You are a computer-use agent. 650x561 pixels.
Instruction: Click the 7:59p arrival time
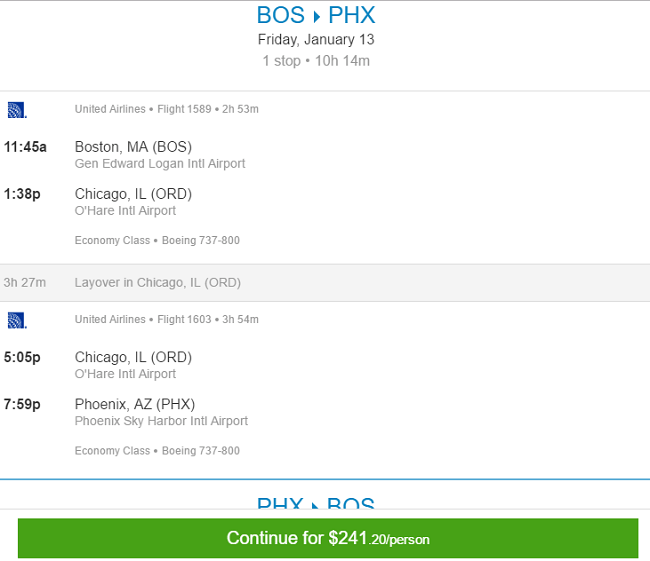(x=22, y=404)
